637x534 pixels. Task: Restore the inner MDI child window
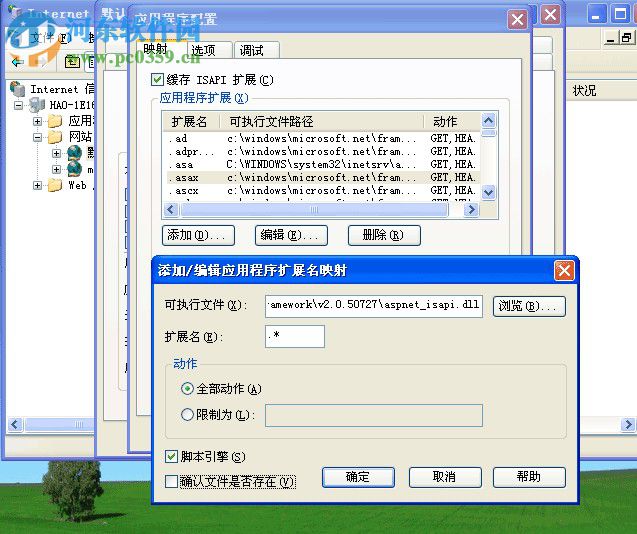click(627, 37)
